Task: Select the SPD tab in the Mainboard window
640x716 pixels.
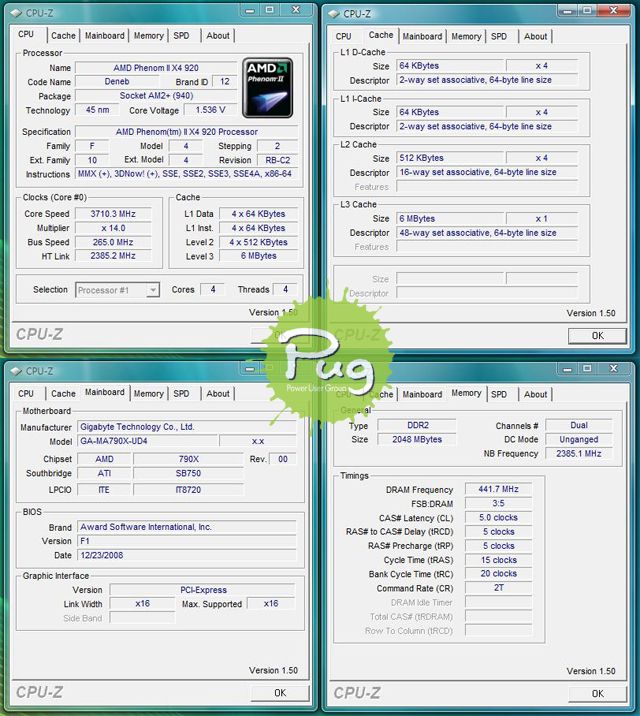Action: (x=181, y=394)
